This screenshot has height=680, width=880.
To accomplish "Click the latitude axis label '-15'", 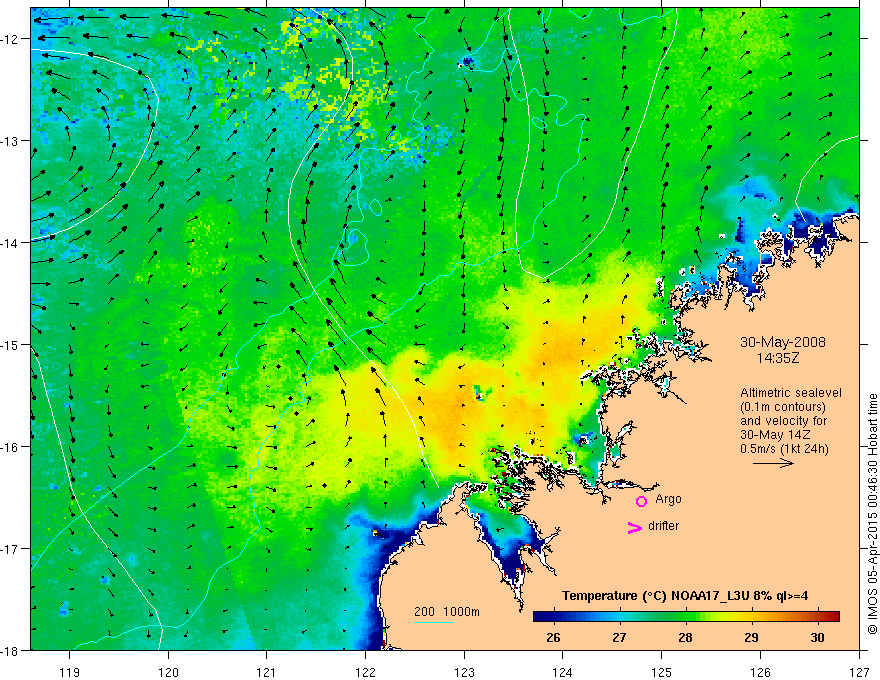I will tap(10, 344).
